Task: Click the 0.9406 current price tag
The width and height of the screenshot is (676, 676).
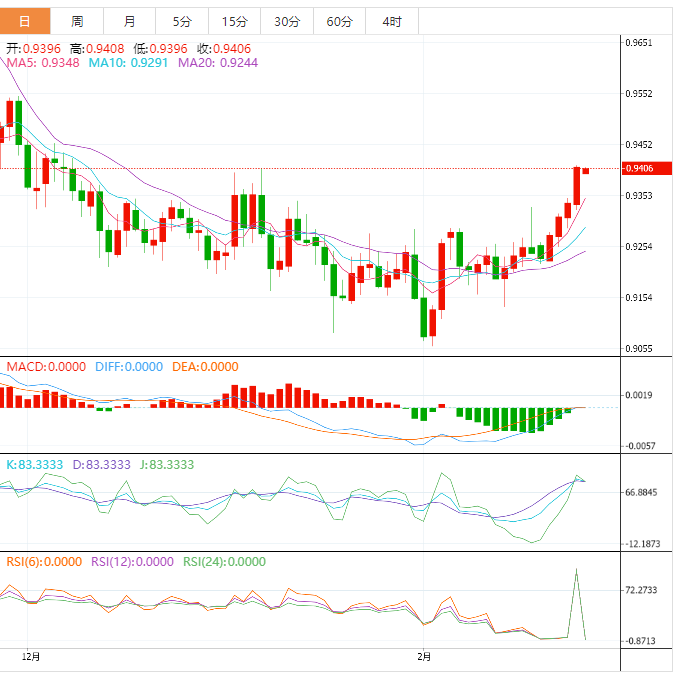Action: click(x=639, y=168)
